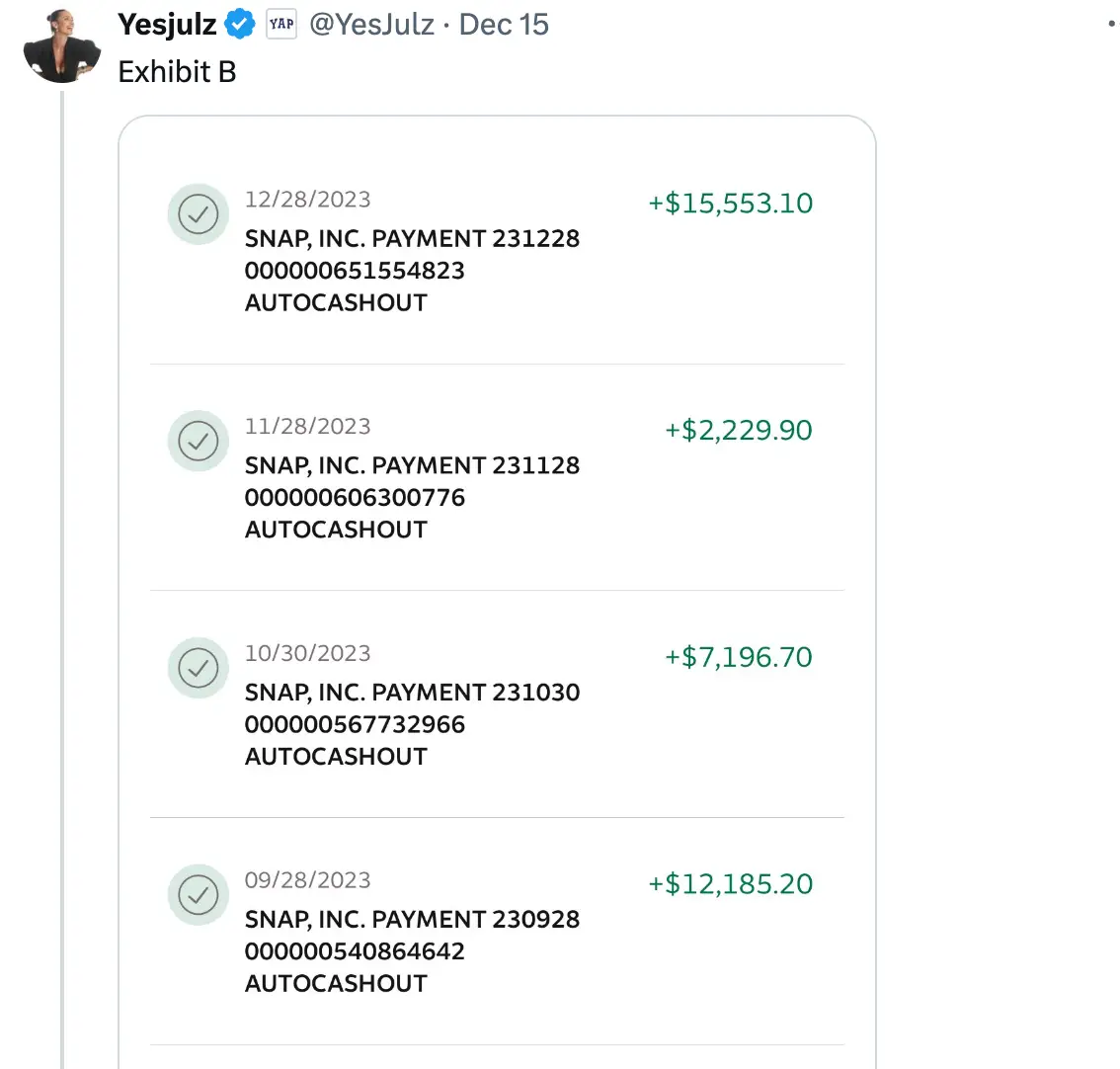Click the Exhibit B tweet text
Screen dimensions: 1120x1069
(x=177, y=72)
